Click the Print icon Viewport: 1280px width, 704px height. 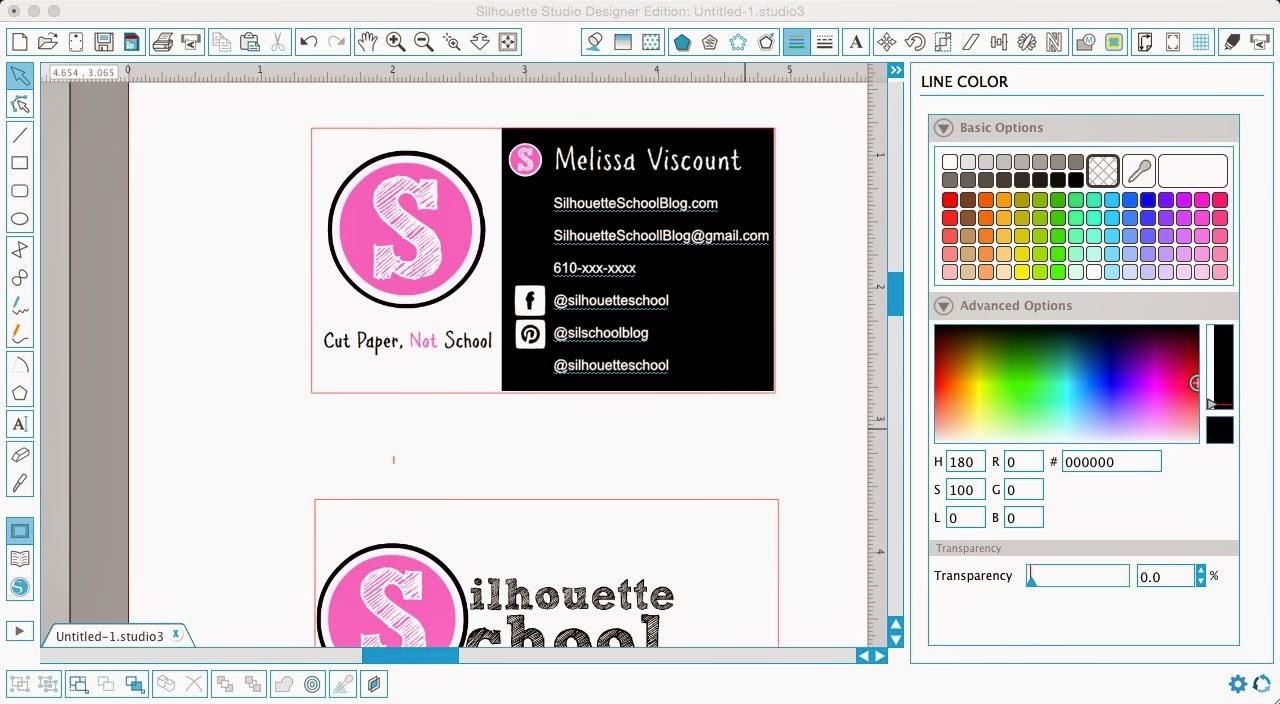163,41
